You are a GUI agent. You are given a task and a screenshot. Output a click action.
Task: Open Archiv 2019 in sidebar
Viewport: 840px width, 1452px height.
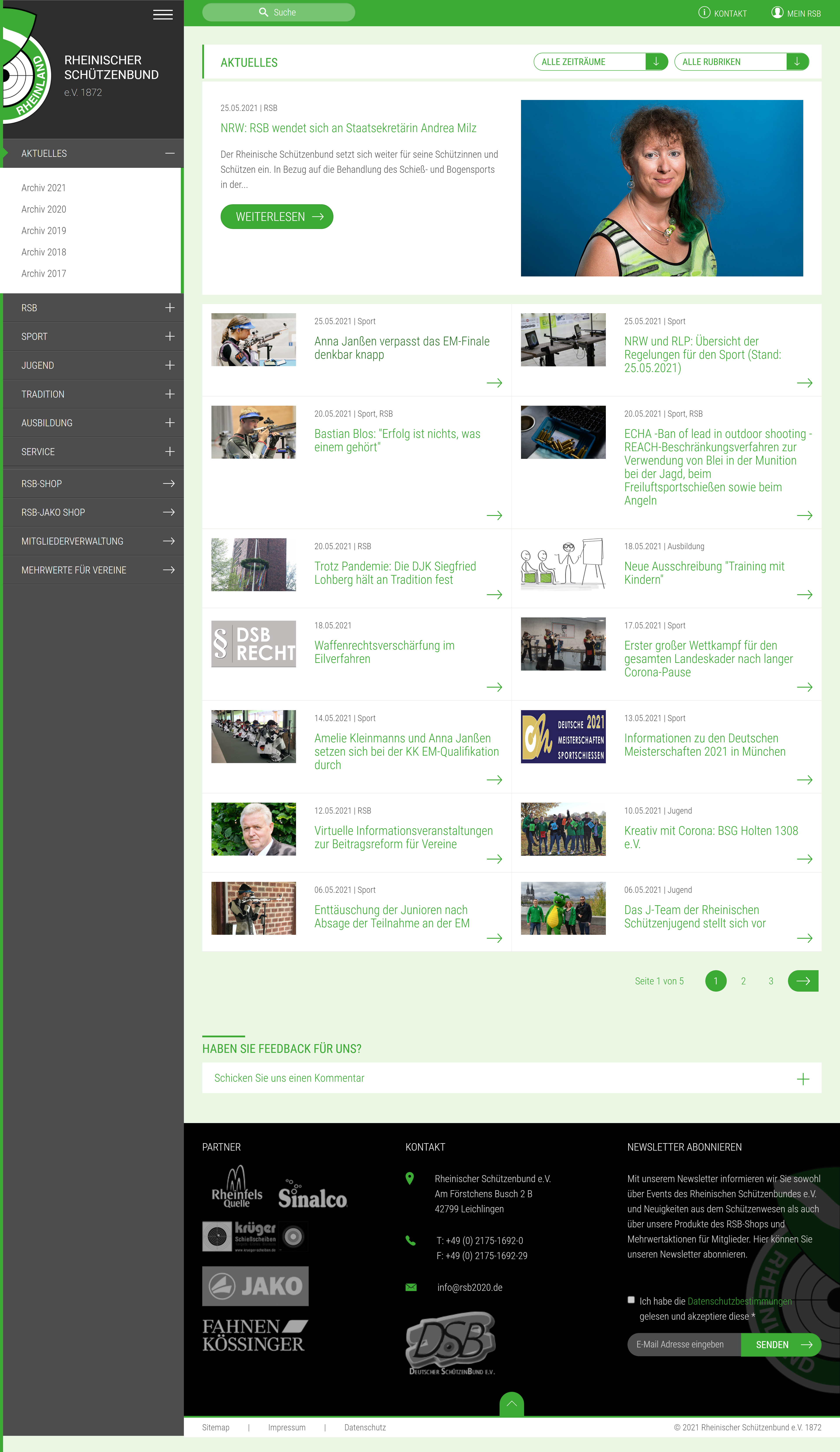pos(44,231)
